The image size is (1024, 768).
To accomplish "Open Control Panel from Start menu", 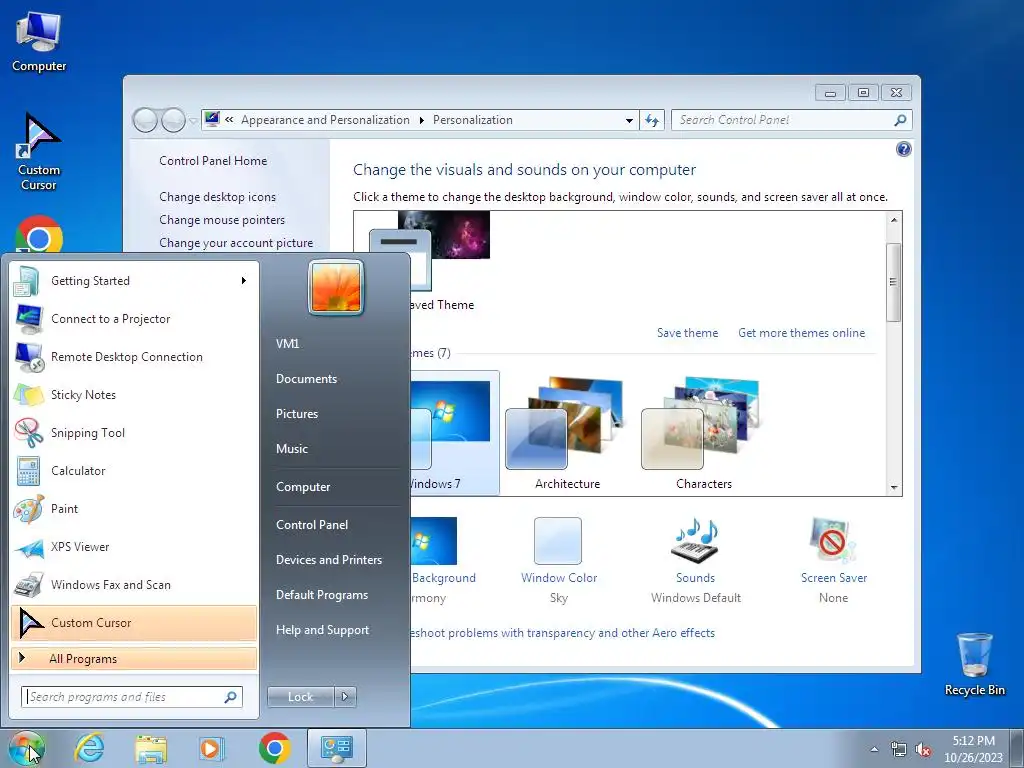I will click(312, 524).
